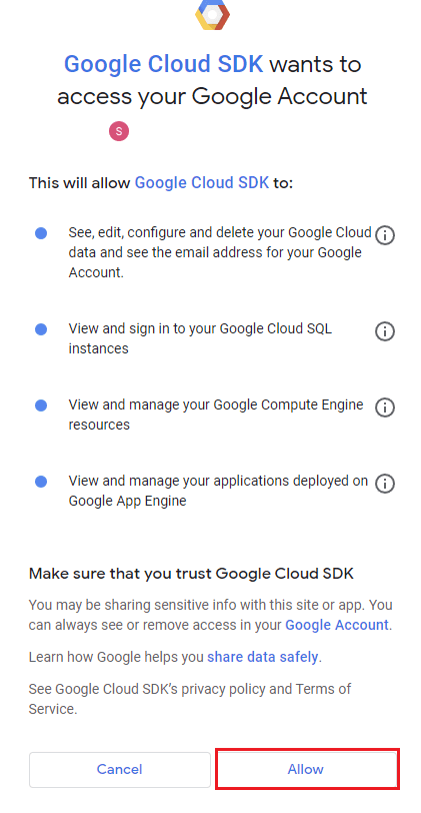Follow the 'share data safely' link
Image resolution: width=421 pixels, height=813 pixels.
click(263, 657)
